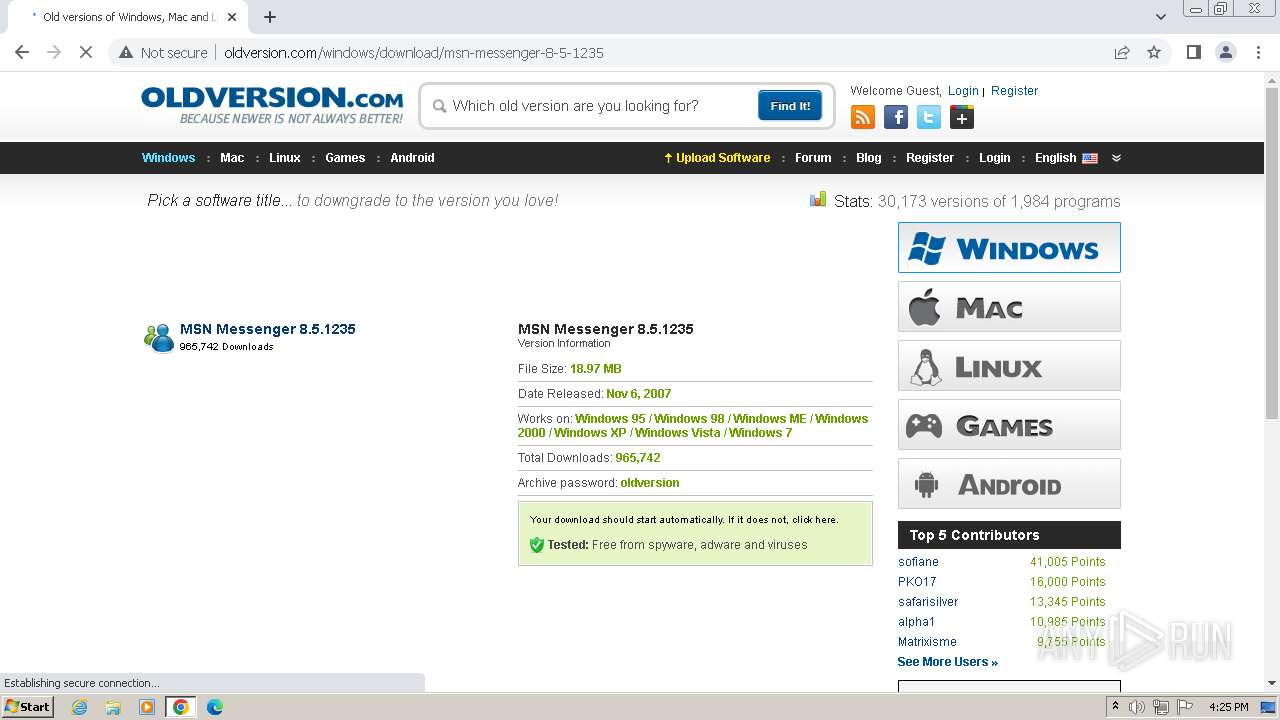The image size is (1280, 720).
Task: Open the Android category banner
Action: click(x=1009, y=483)
